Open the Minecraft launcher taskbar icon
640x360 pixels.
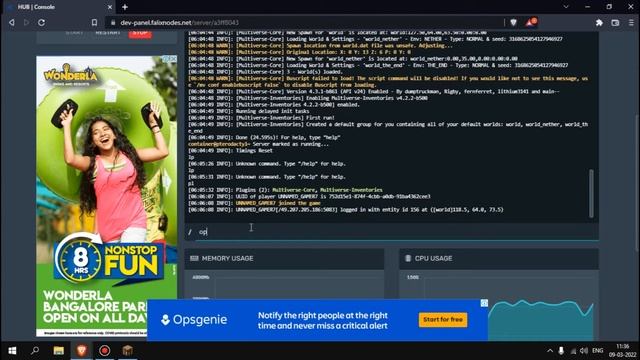coord(127,351)
